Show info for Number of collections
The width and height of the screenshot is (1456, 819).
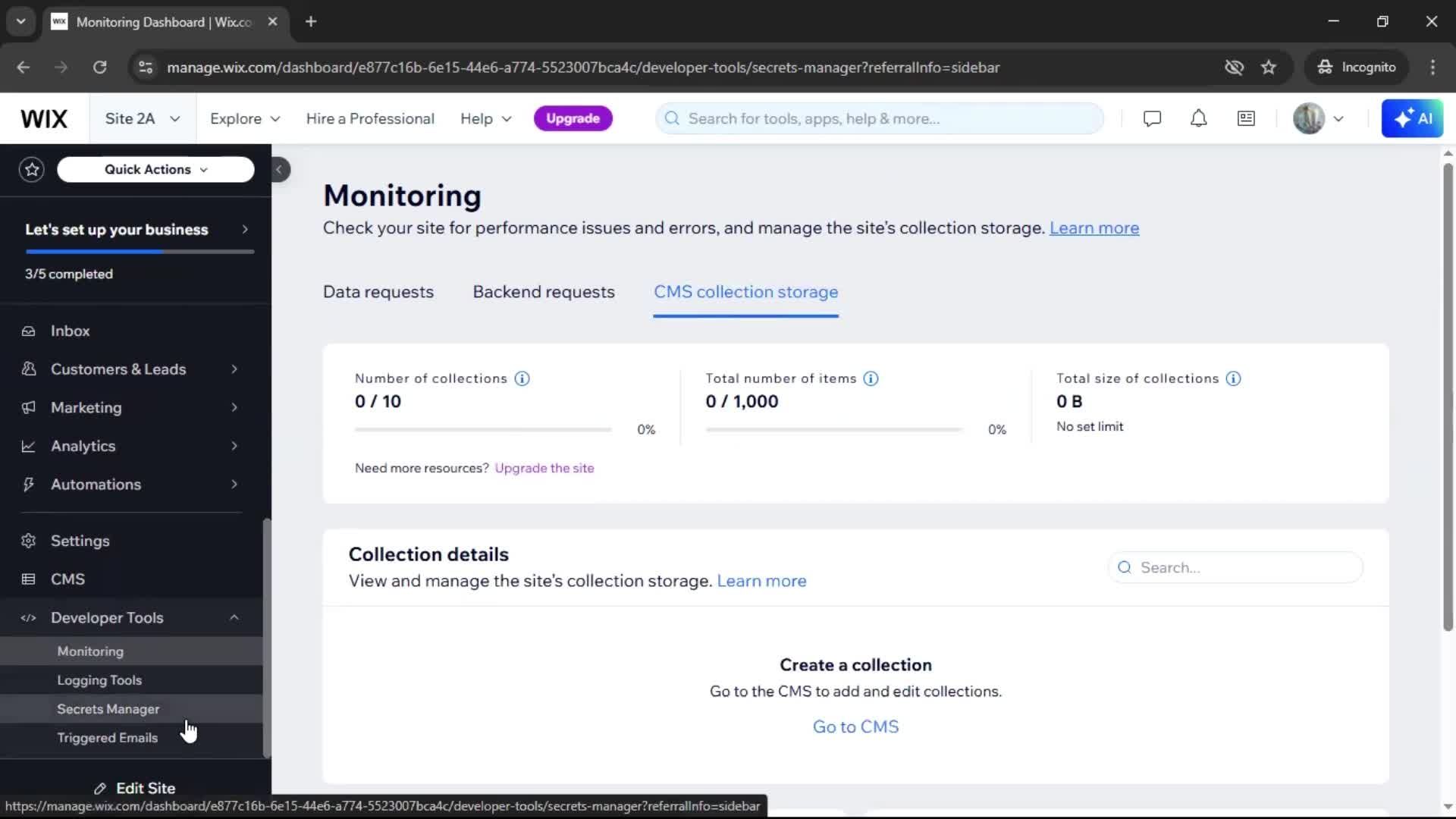(x=522, y=378)
